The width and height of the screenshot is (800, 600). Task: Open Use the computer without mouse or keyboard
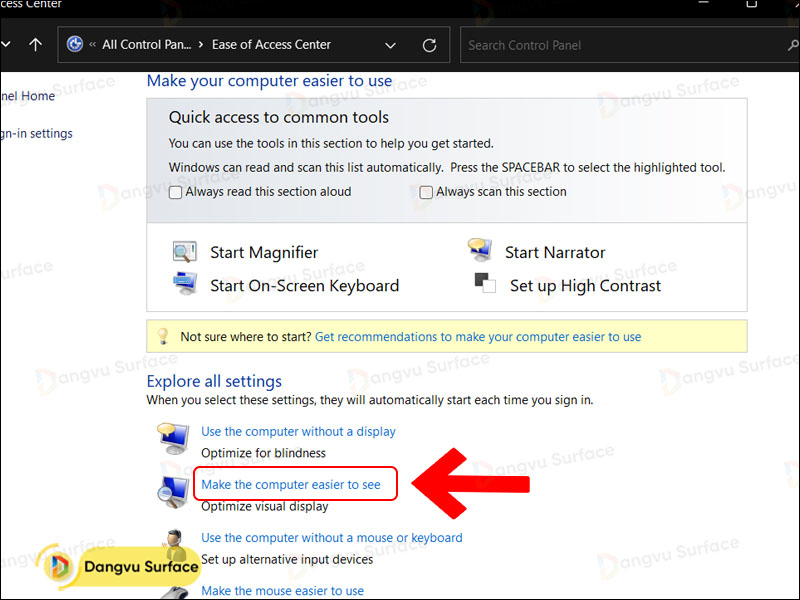click(x=331, y=538)
